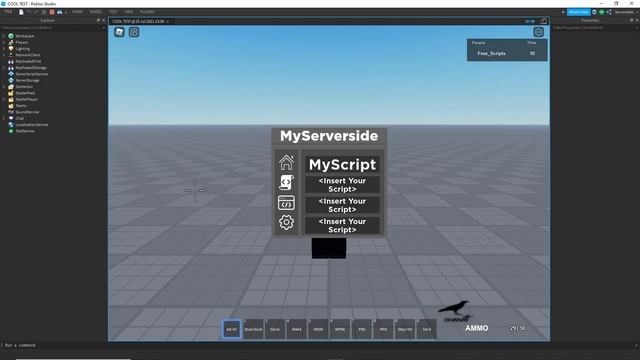
Task: Click the round menu icon above the leaderboard
Action: point(538,32)
